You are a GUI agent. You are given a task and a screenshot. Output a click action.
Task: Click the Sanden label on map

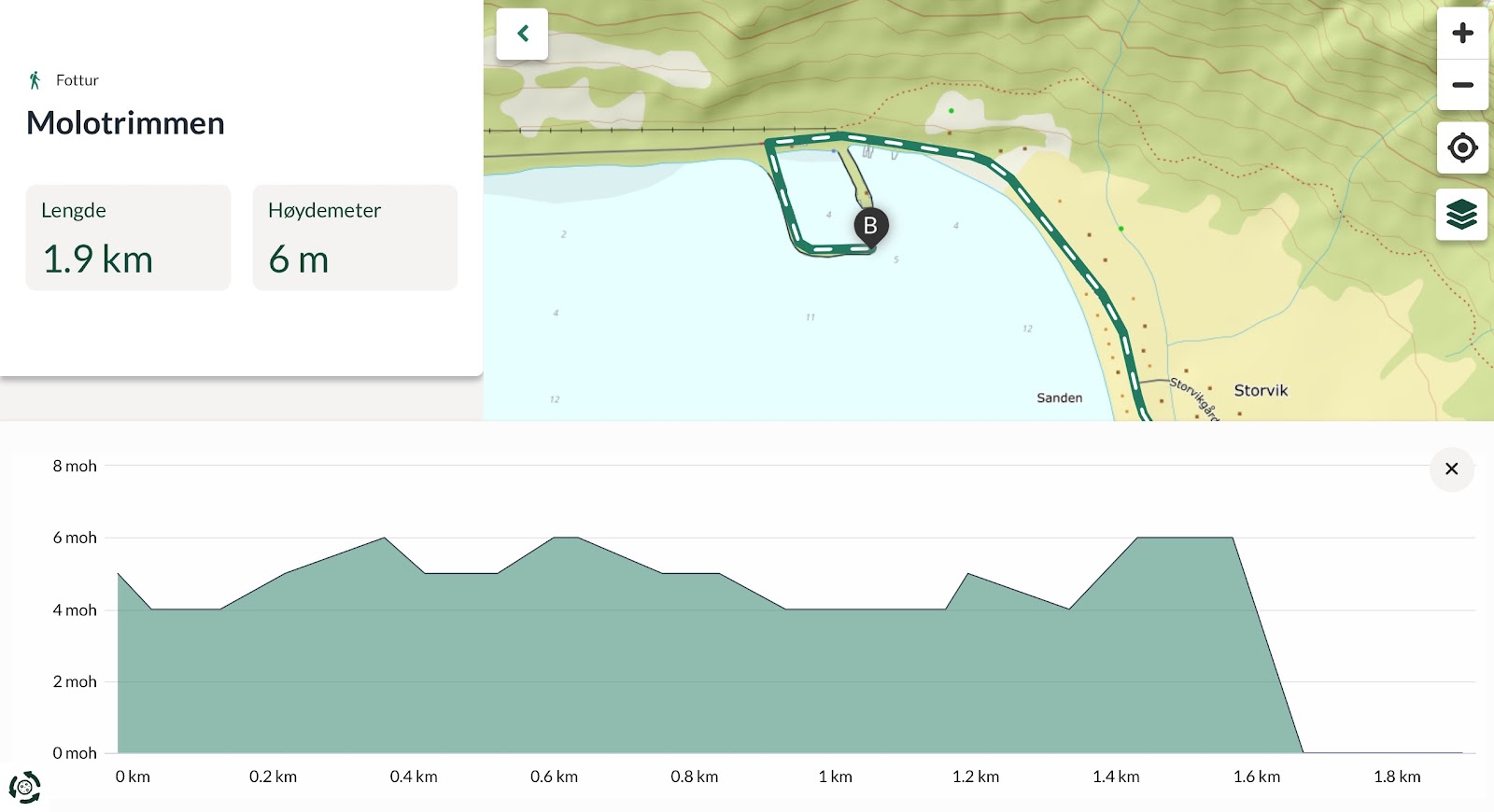click(1059, 398)
